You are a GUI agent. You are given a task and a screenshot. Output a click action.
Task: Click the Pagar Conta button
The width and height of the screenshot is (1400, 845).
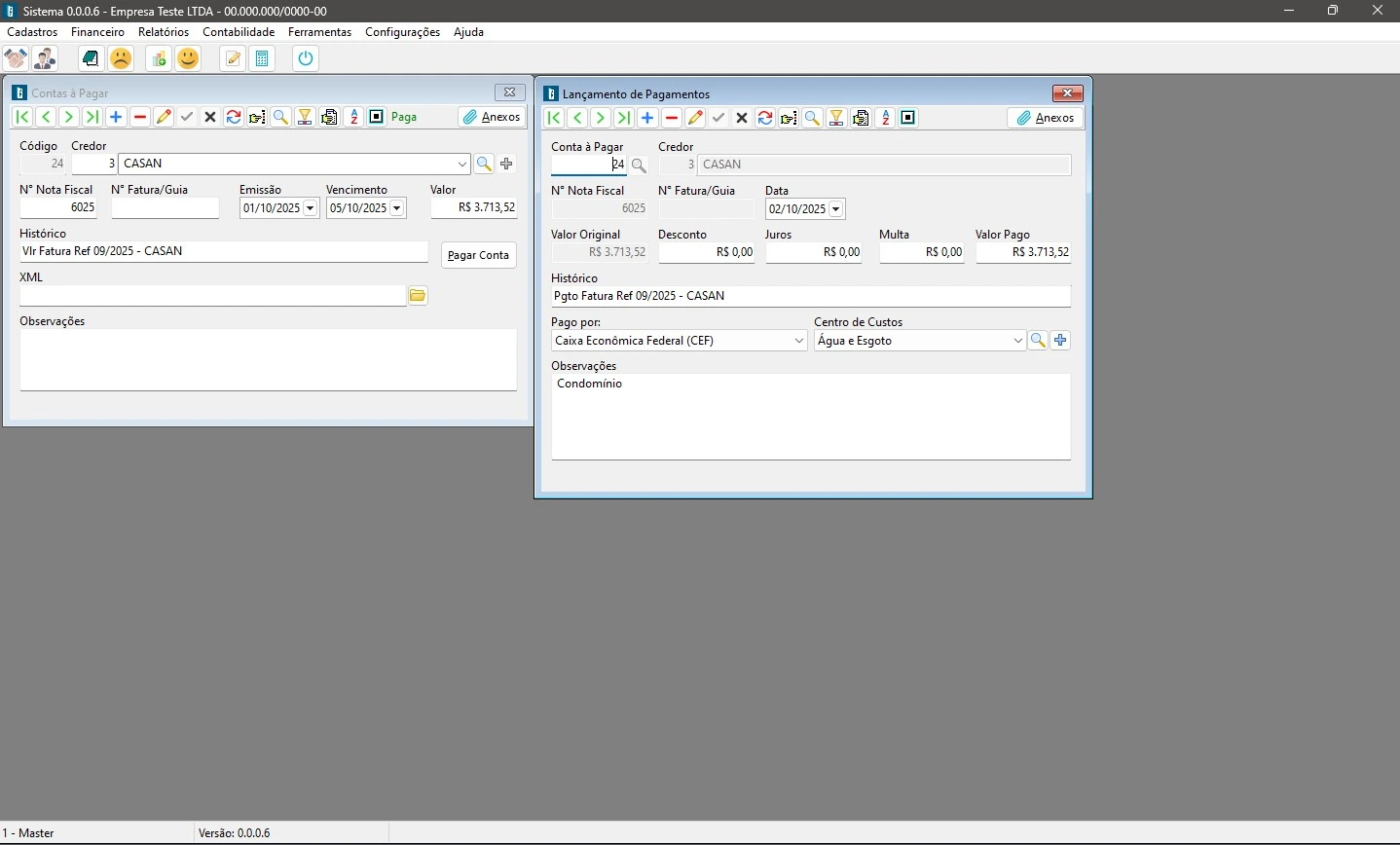point(478,256)
